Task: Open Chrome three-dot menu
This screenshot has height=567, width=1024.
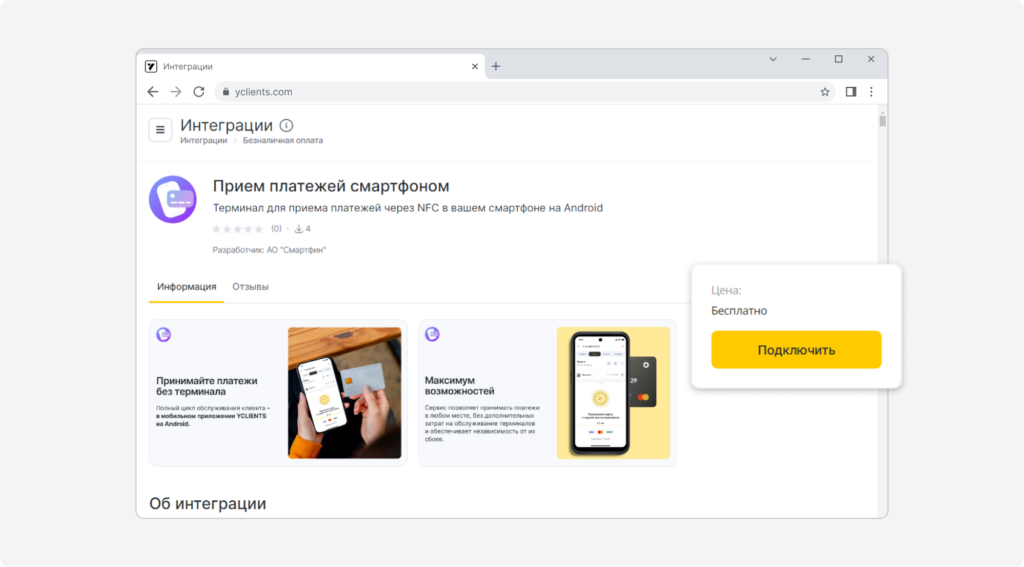Action: click(x=871, y=92)
